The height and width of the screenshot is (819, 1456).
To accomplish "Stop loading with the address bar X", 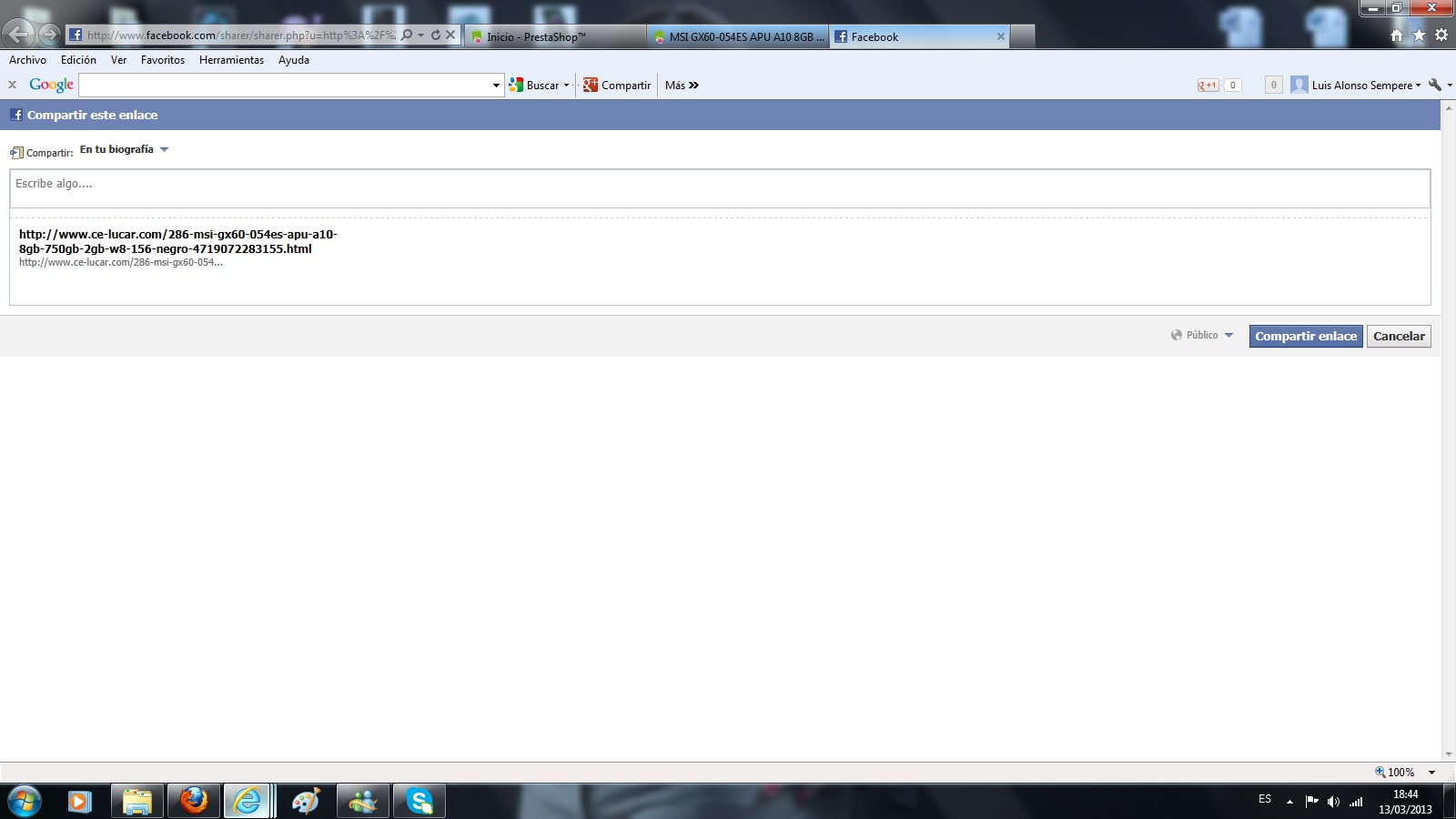I will (x=450, y=35).
